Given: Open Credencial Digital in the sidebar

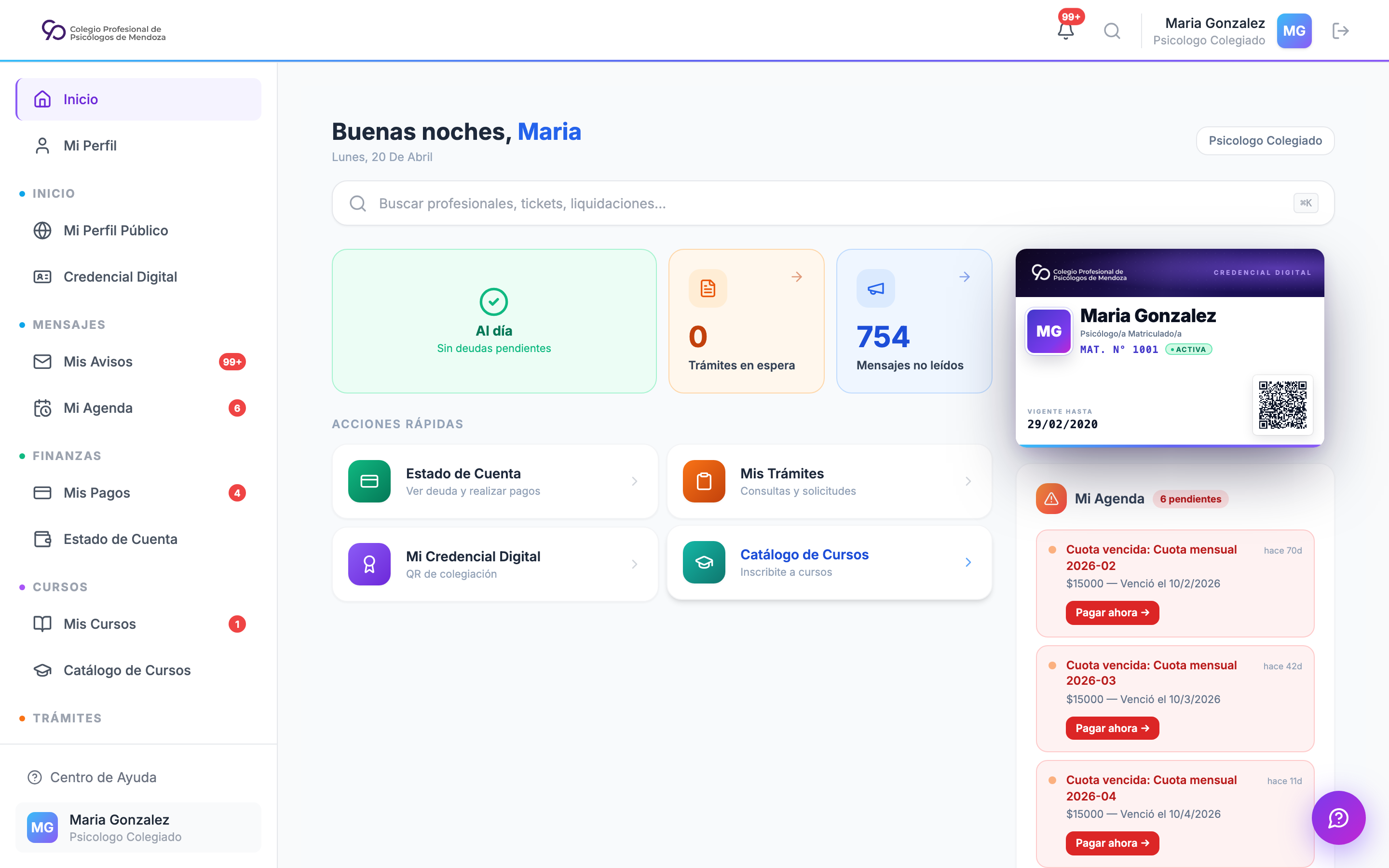Looking at the screenshot, I should (138, 277).
